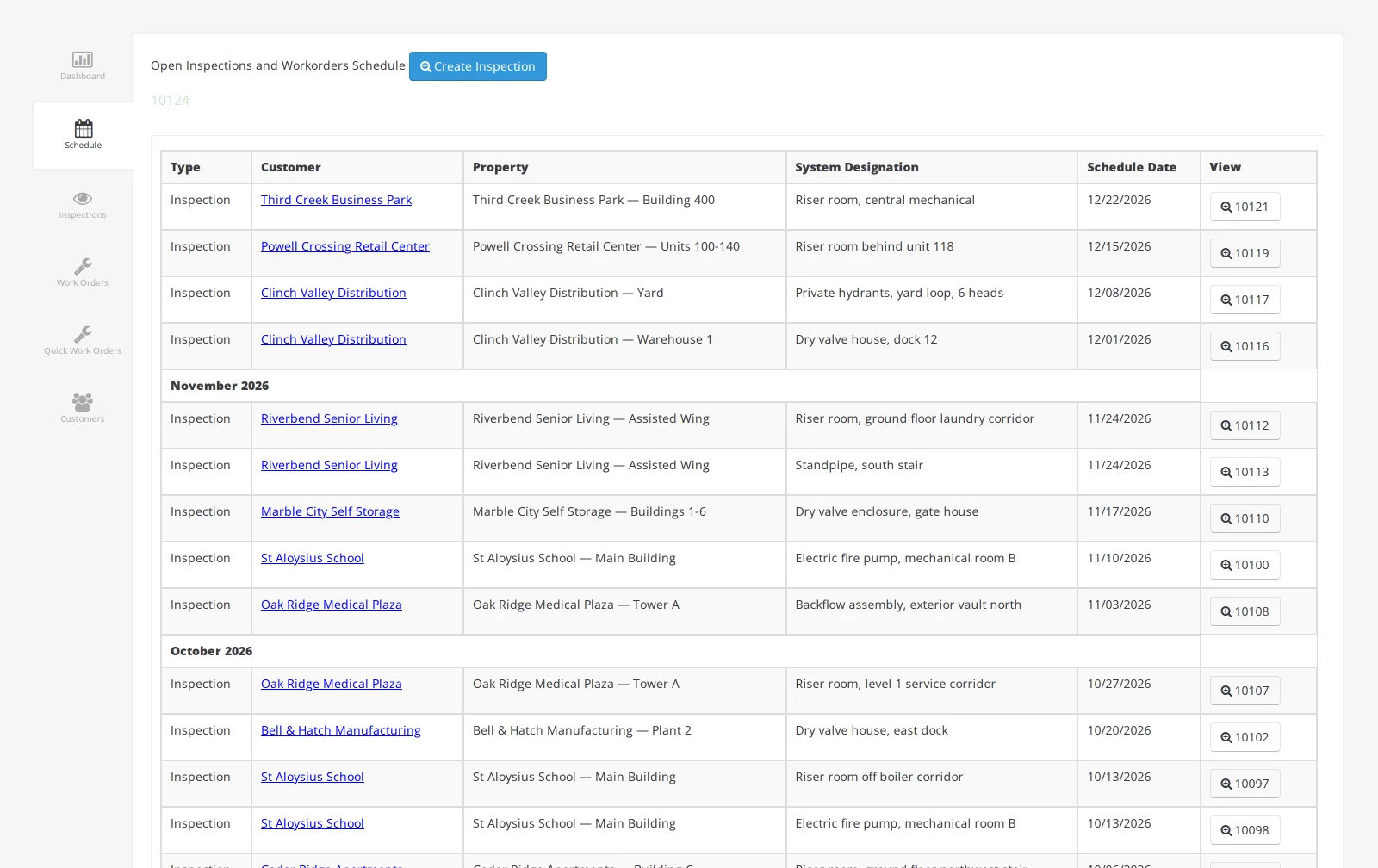
Task: View inspection 10097
Action: pyautogui.click(x=1245, y=784)
